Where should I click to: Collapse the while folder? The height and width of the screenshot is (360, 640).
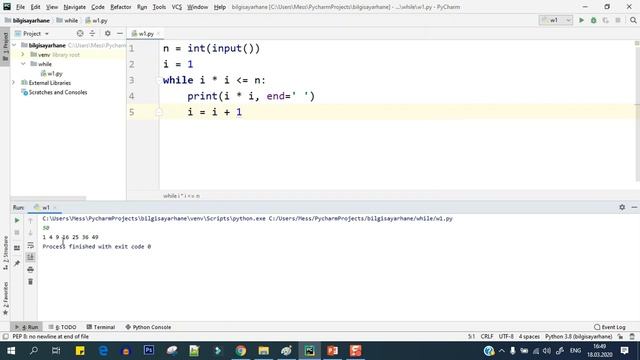click(x=23, y=64)
